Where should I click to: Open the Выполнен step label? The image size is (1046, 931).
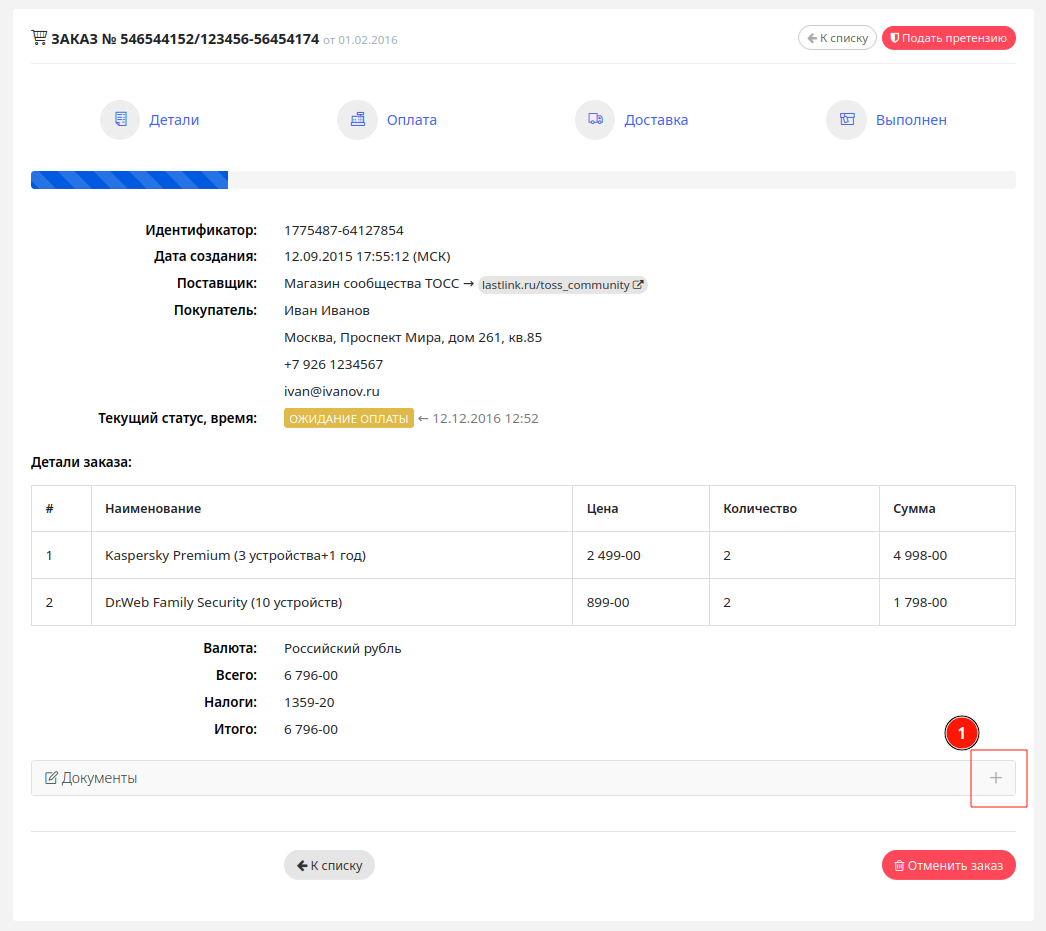point(911,120)
